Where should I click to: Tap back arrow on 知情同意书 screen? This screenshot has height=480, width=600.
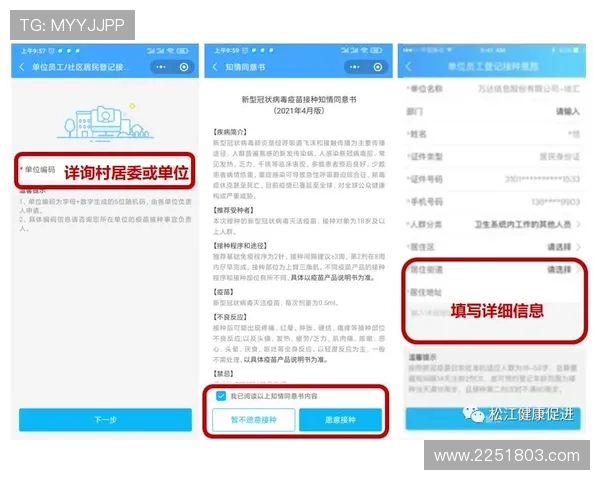[215, 67]
